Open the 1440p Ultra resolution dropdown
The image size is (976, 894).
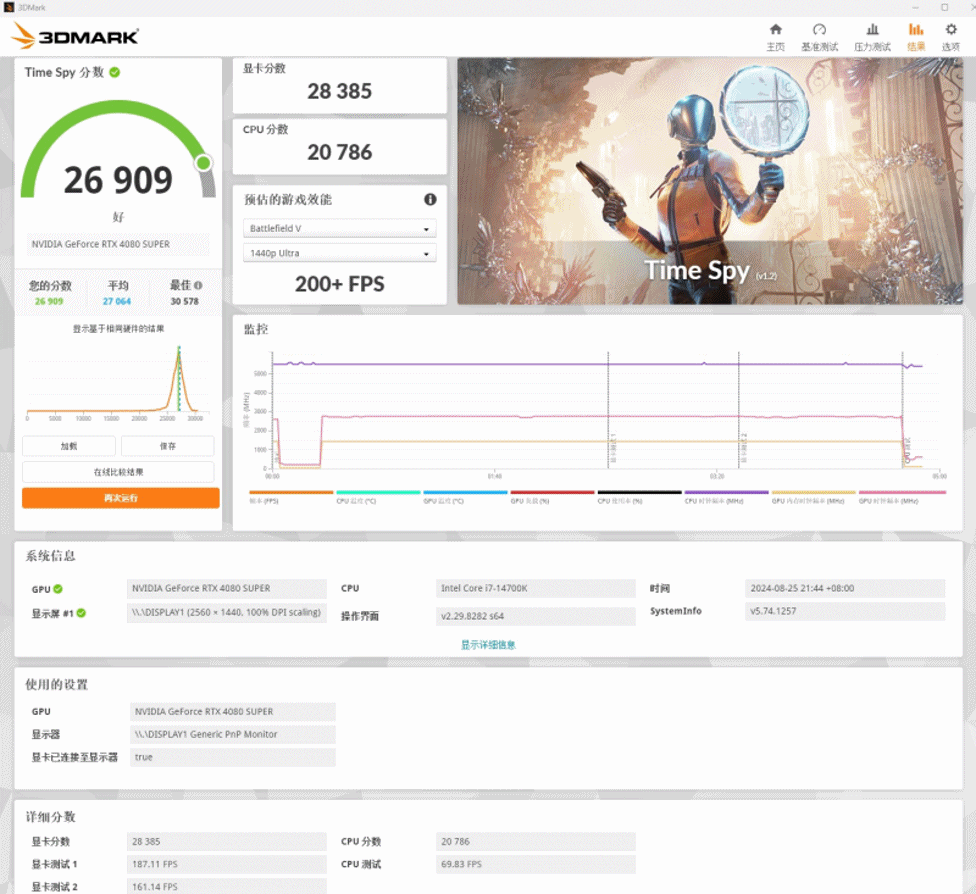tap(339, 253)
